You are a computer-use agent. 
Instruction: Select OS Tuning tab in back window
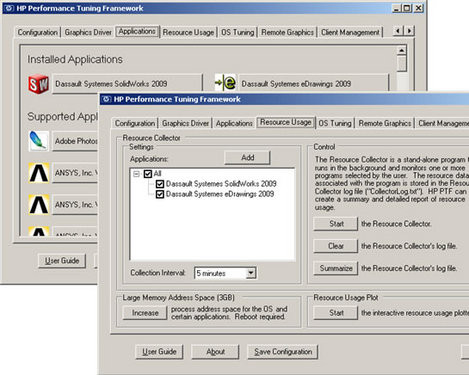point(237,32)
